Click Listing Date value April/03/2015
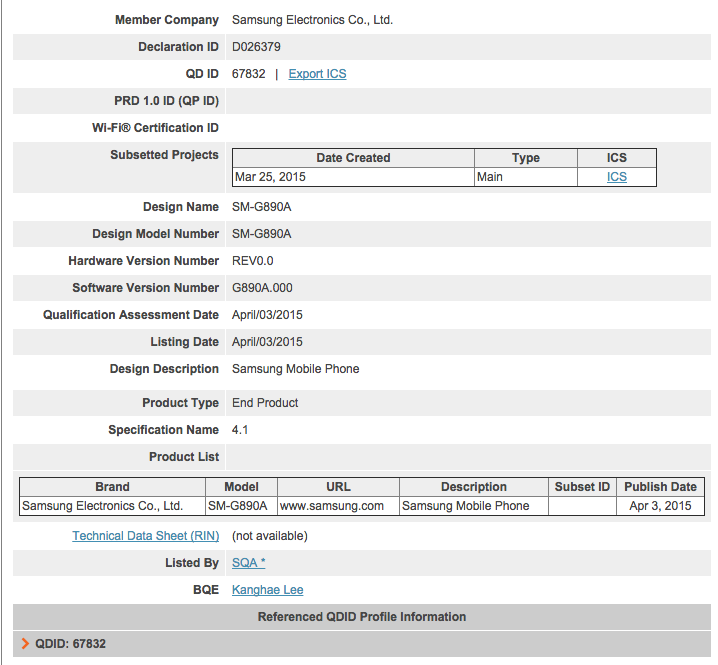This screenshot has height=665, width=718. [267, 342]
